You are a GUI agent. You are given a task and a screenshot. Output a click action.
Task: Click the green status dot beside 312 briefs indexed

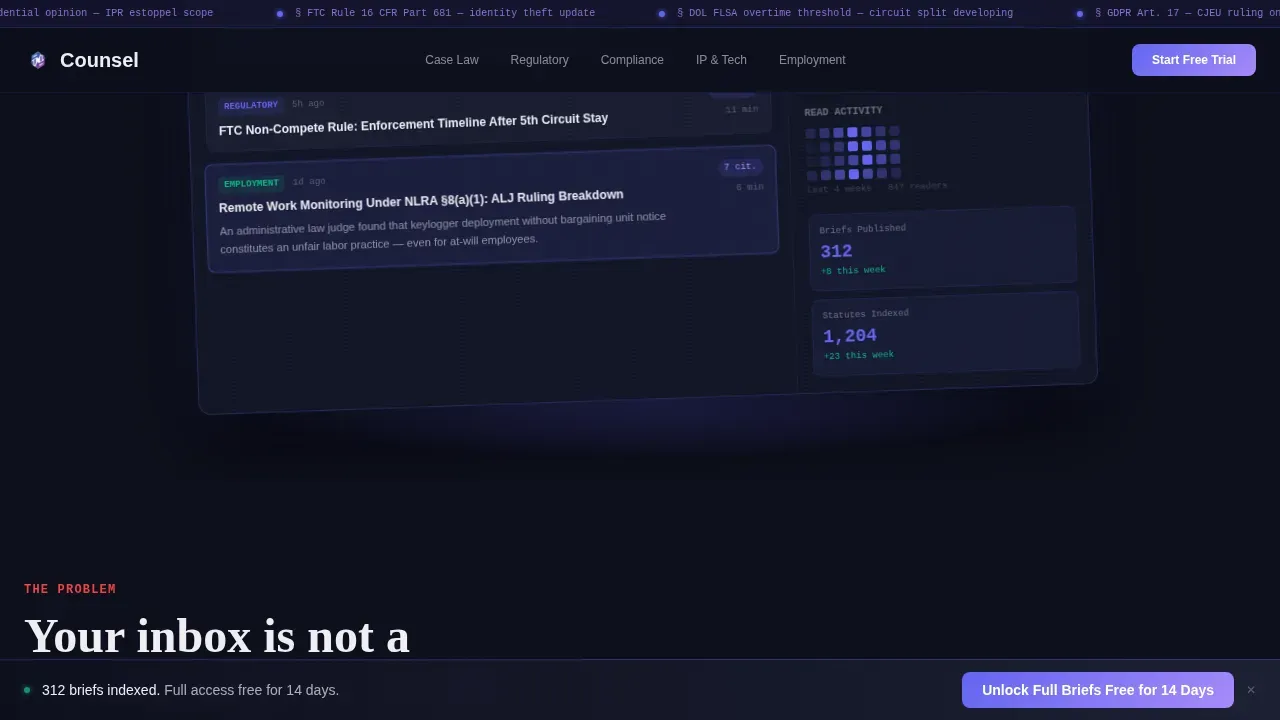[x=27, y=690]
